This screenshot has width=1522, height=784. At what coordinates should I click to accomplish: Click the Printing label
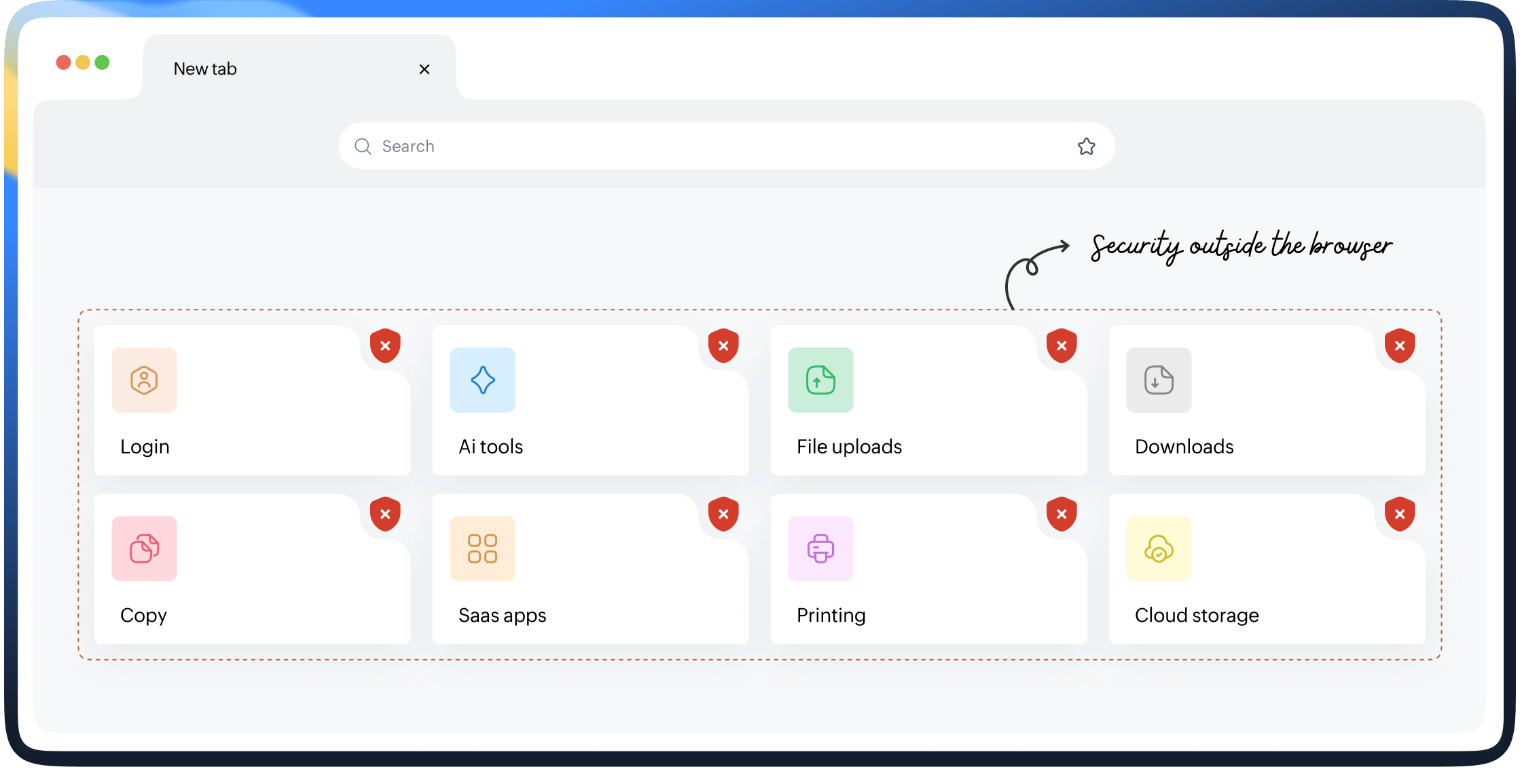(831, 616)
